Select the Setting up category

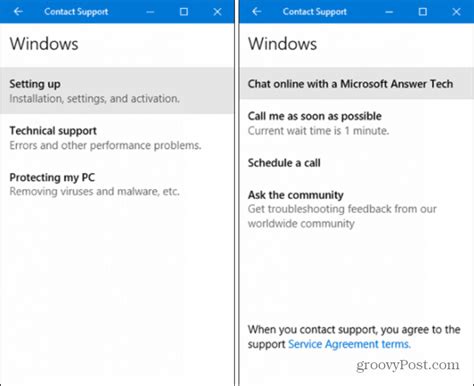pyautogui.click(x=117, y=91)
